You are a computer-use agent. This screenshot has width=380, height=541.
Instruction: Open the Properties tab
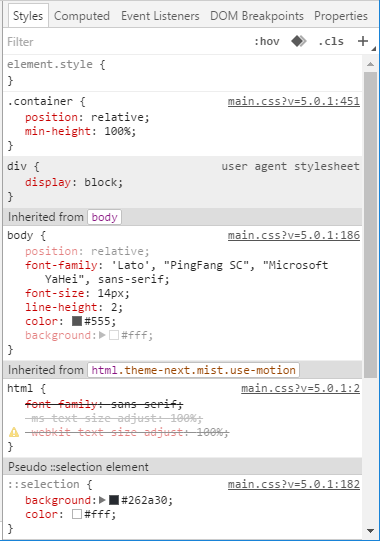(x=341, y=16)
